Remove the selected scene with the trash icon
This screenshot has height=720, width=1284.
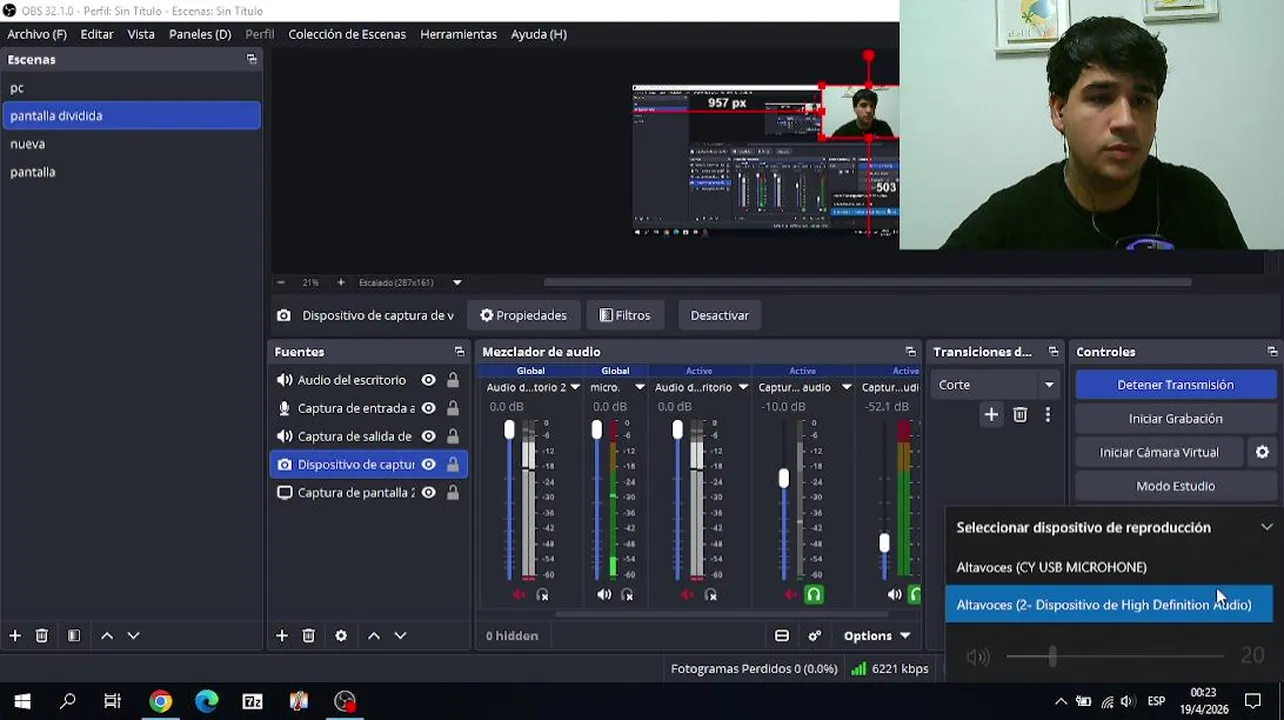pyautogui.click(x=42, y=635)
